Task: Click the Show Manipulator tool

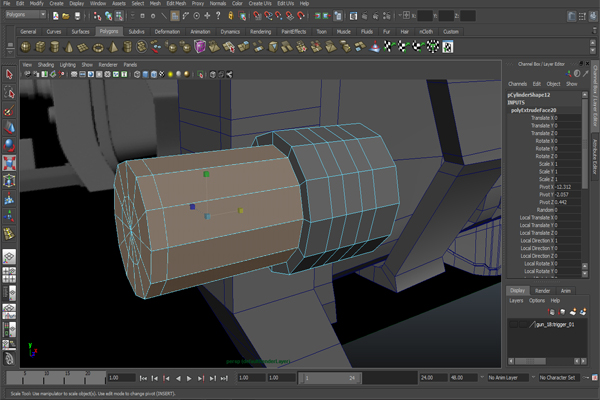Action: click(x=9, y=216)
